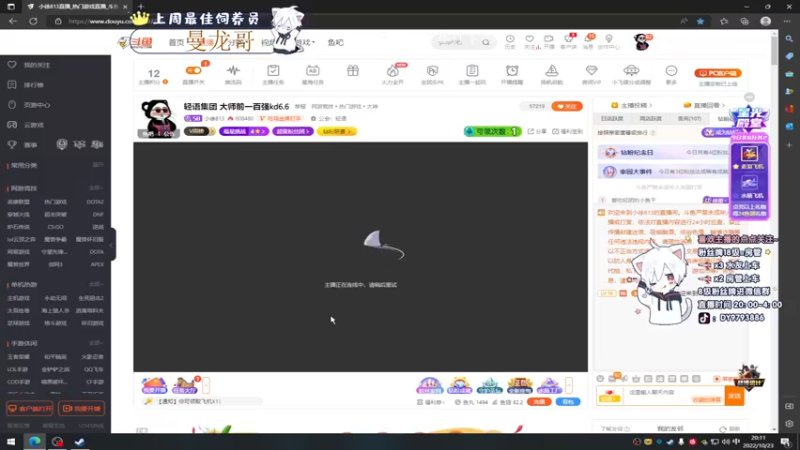
Task: Open the more options ellipsis icon
Action: [671, 70]
